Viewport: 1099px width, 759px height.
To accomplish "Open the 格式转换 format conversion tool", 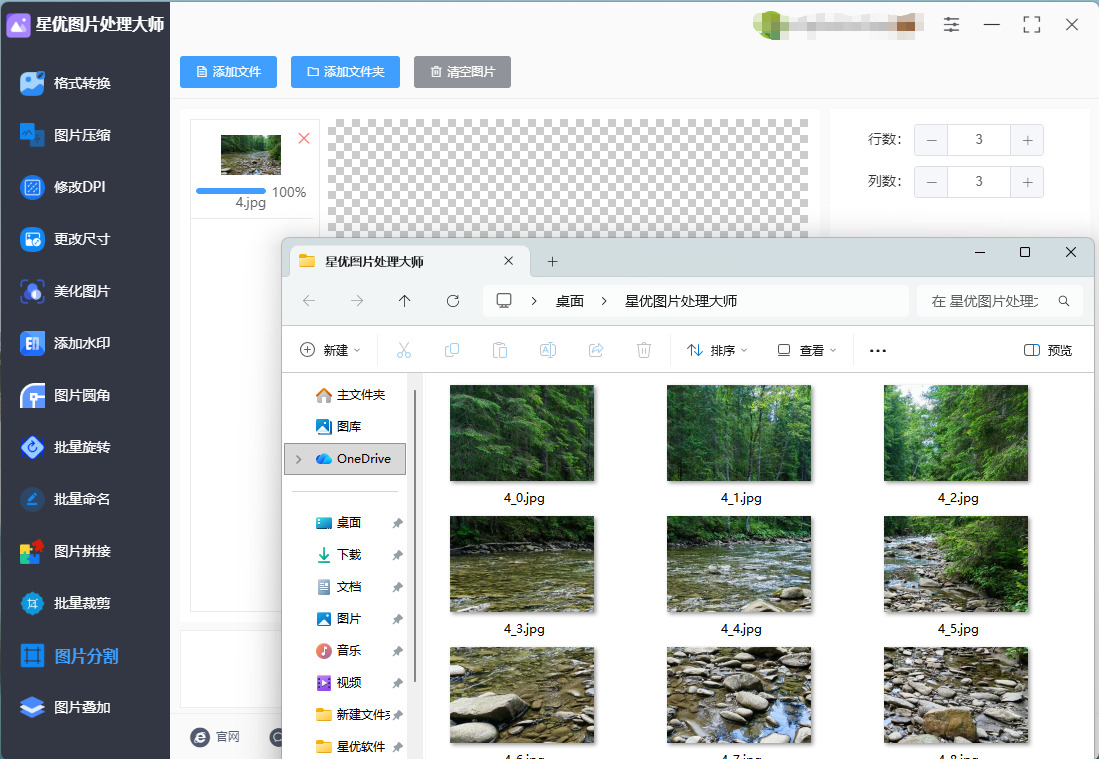I will click(x=81, y=83).
